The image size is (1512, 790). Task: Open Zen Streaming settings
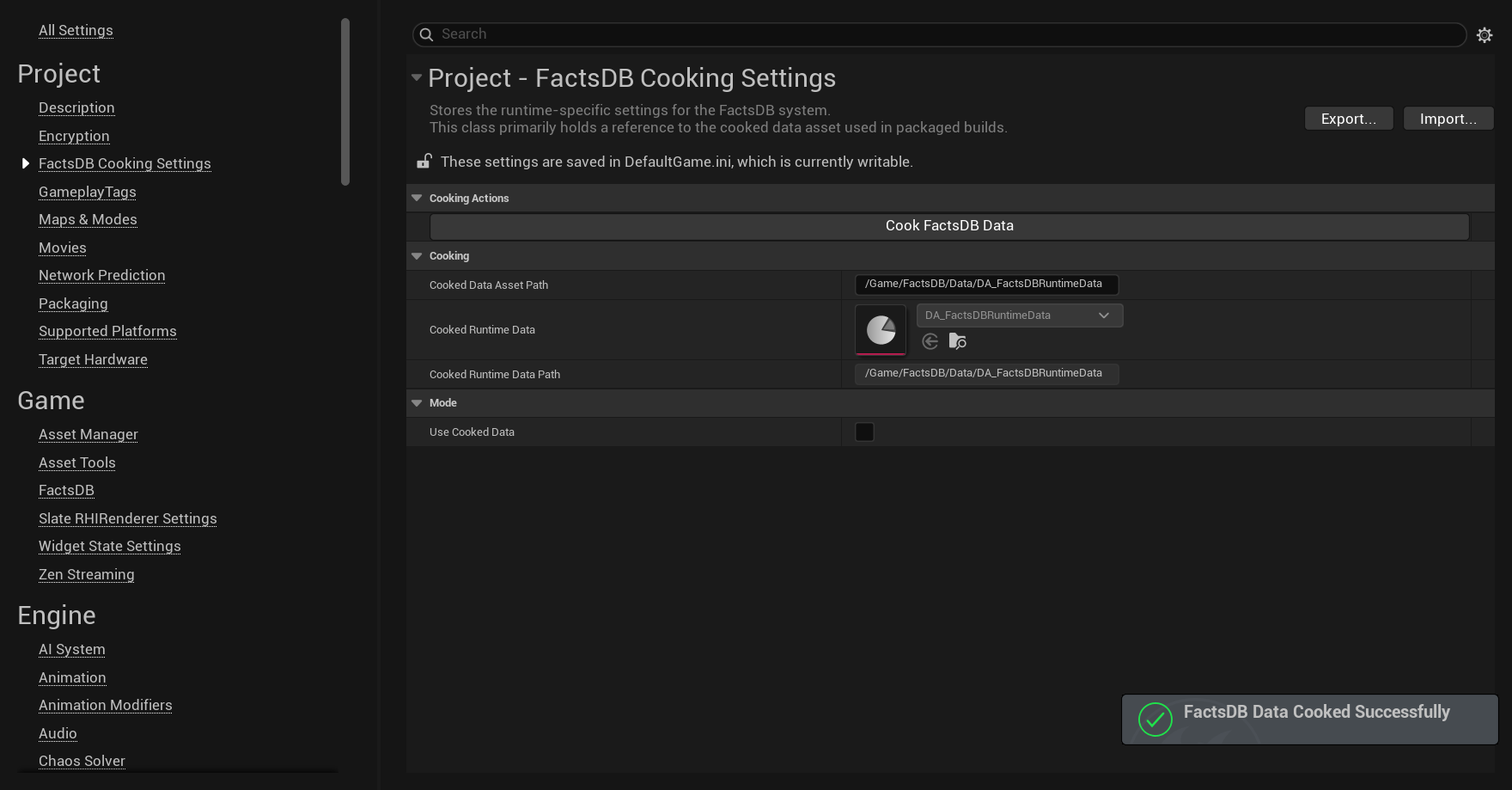tap(86, 574)
